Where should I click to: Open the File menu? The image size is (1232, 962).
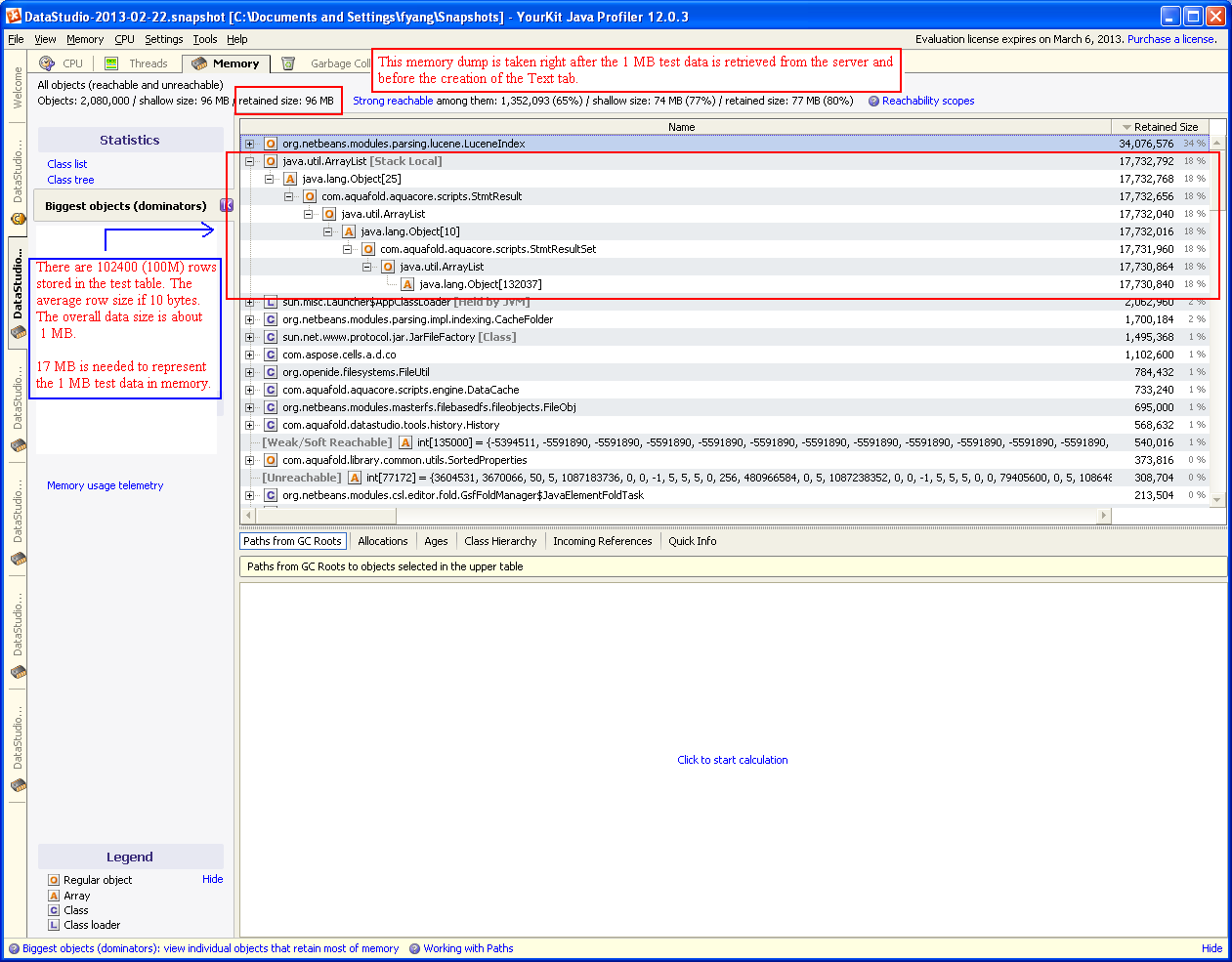pyautogui.click(x=16, y=39)
